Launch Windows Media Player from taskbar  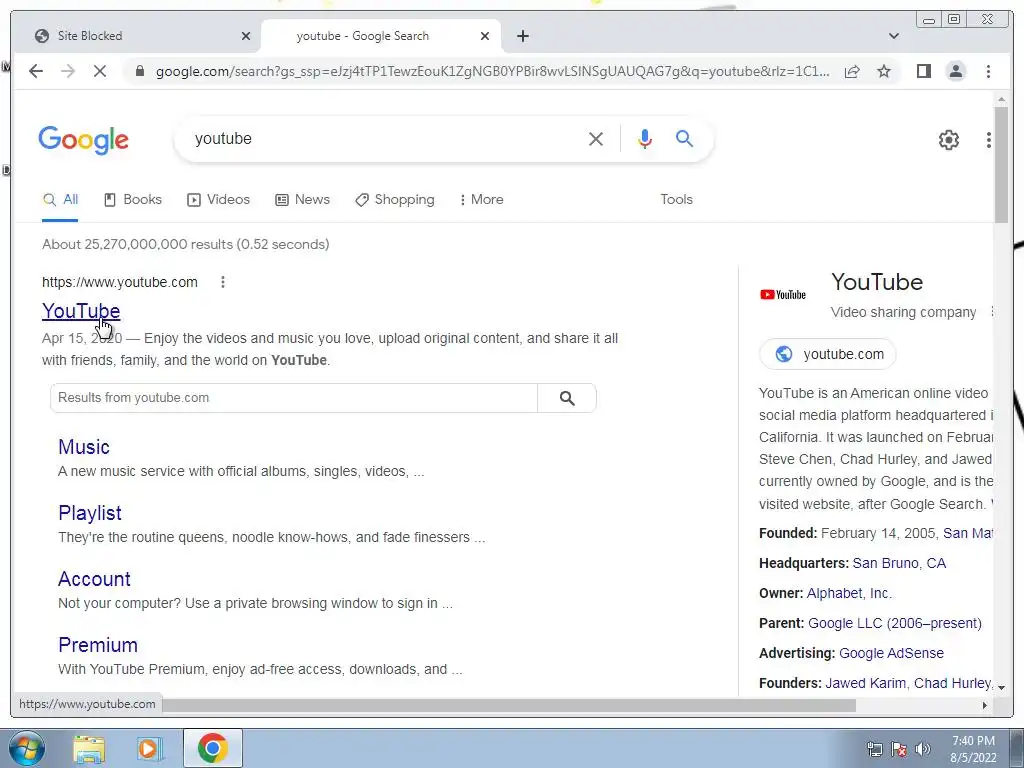pos(148,748)
